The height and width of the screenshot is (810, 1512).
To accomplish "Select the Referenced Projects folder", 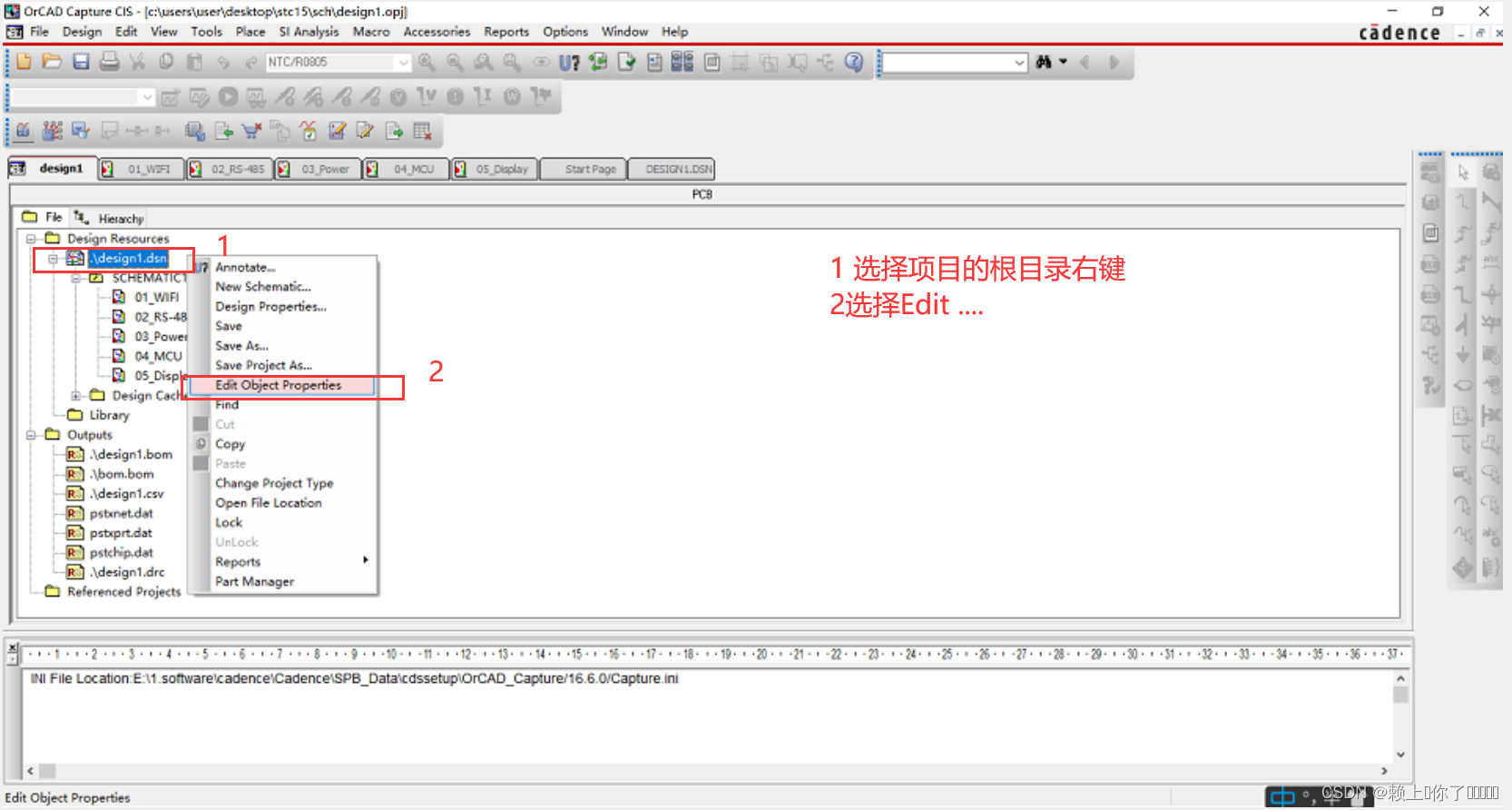I will [x=123, y=592].
